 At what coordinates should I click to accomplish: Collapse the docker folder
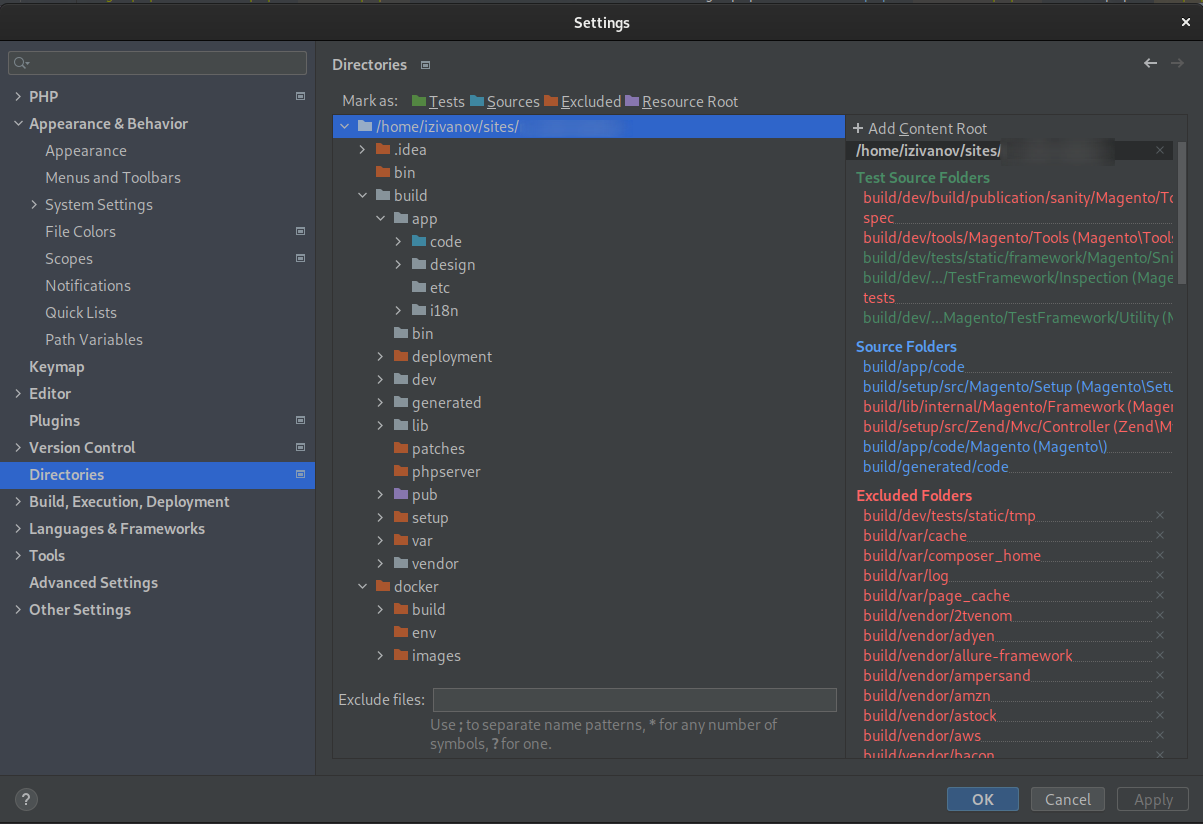[362, 586]
